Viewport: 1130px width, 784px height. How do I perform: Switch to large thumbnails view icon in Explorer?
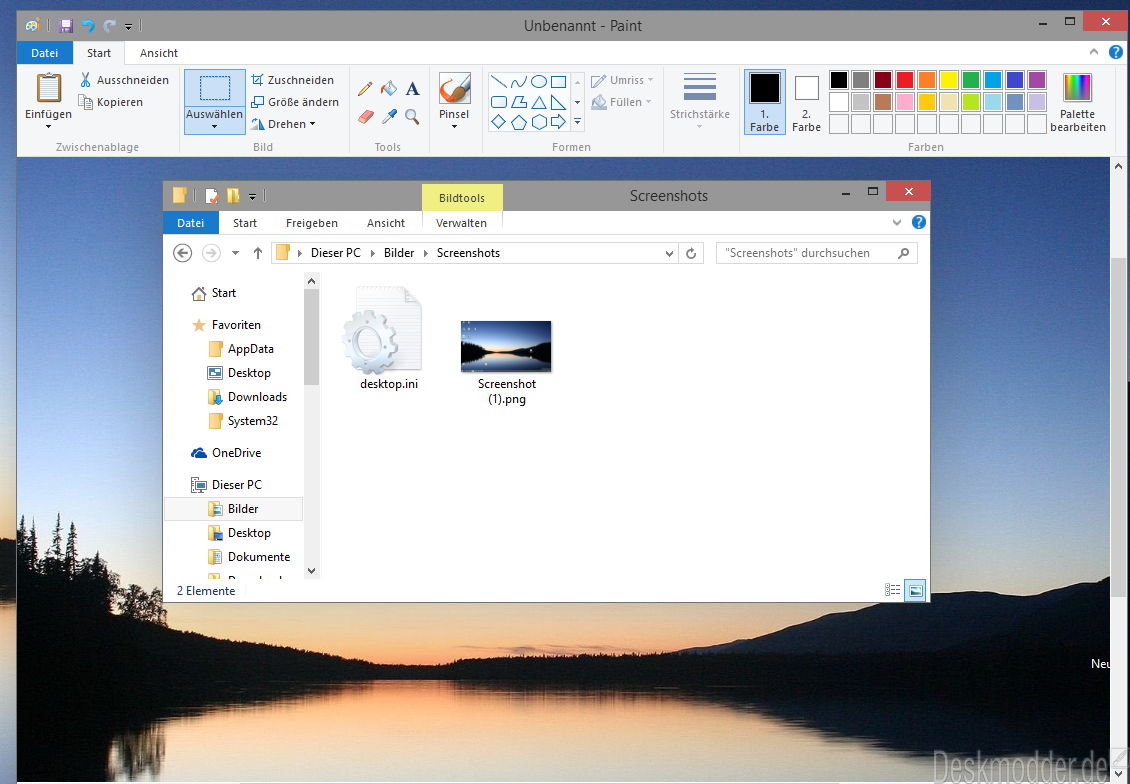click(915, 590)
